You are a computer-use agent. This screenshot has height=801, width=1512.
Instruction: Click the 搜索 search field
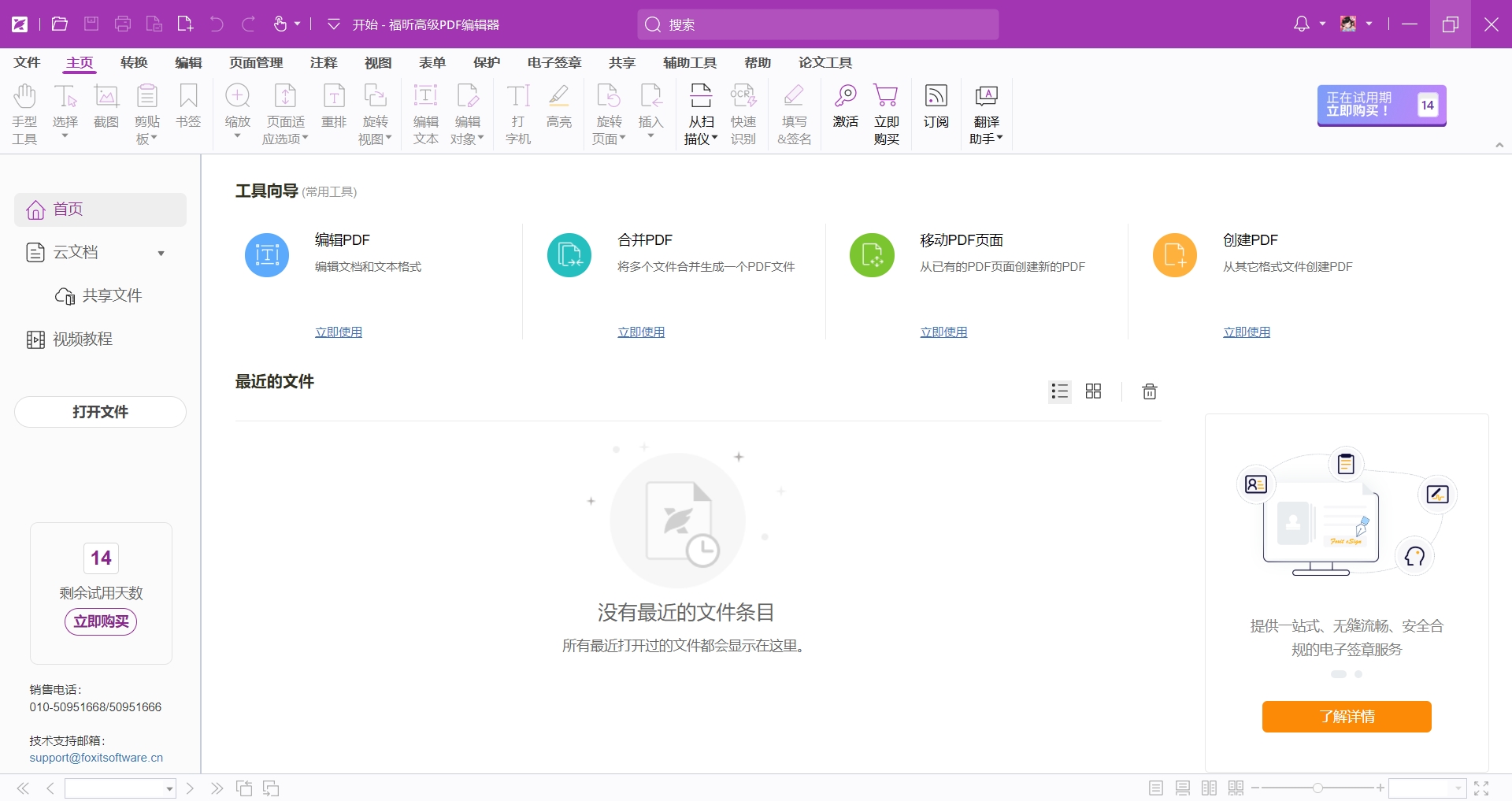click(819, 24)
